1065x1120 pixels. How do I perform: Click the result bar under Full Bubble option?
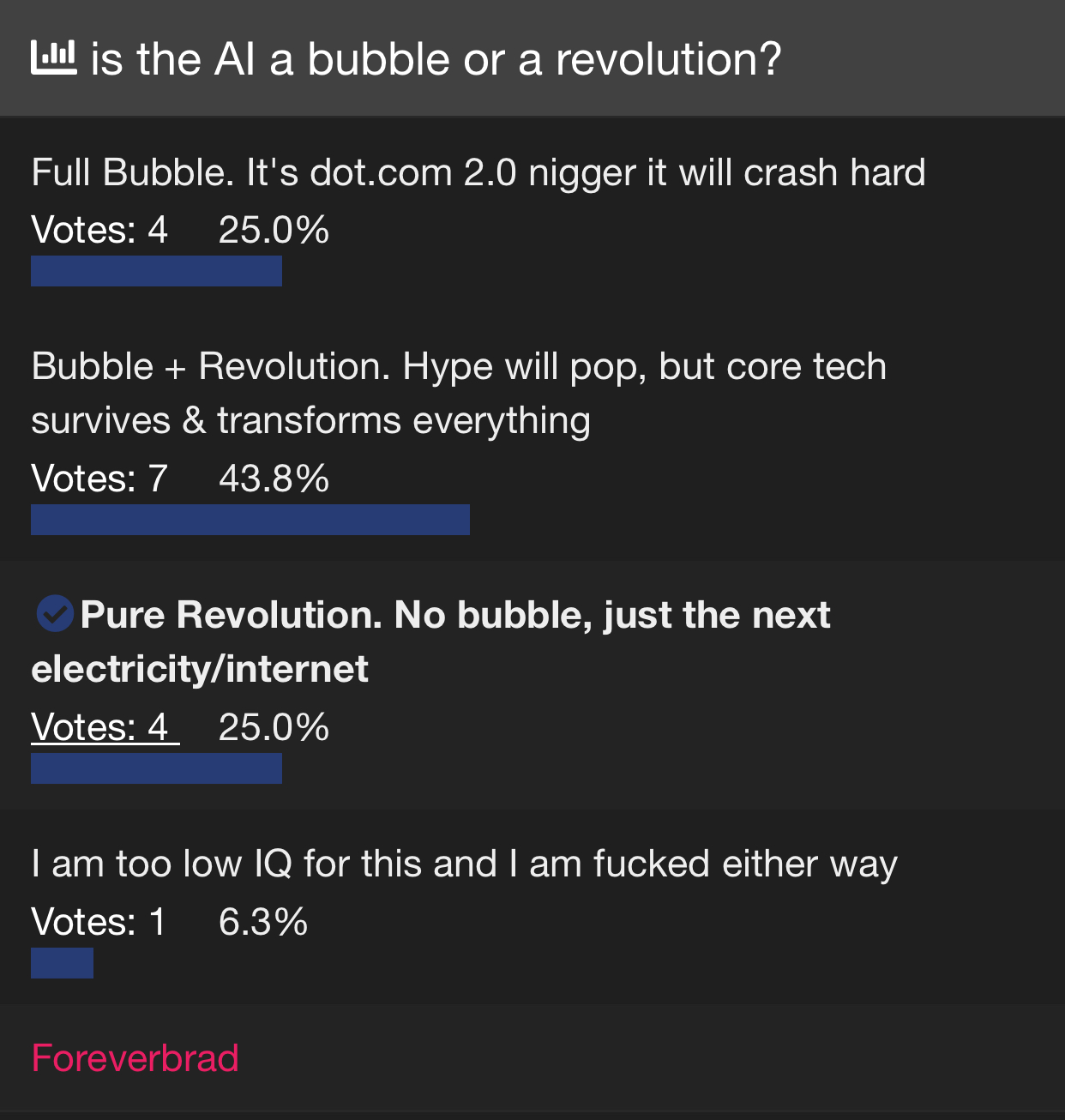pos(156,271)
